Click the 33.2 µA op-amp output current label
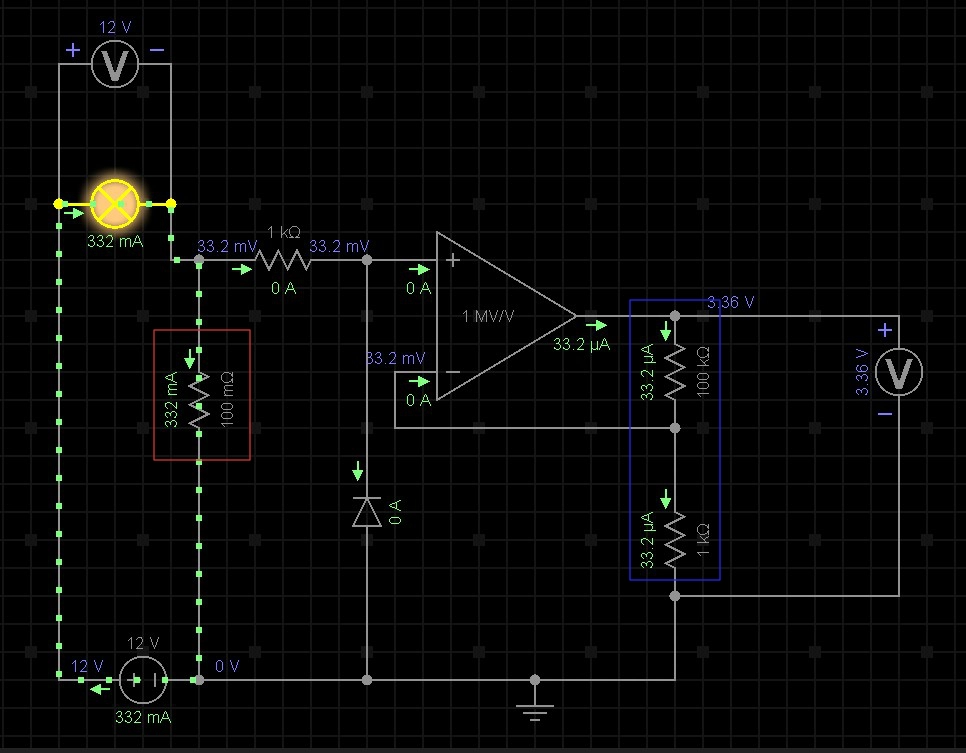Image resolution: width=966 pixels, height=753 pixels. click(582, 343)
